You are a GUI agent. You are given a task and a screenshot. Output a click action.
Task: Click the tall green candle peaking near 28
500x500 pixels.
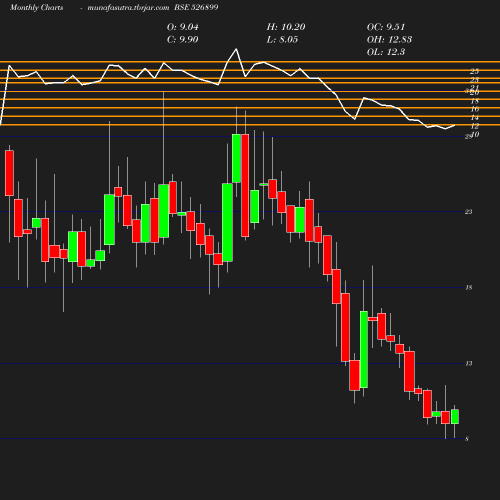click(236, 158)
